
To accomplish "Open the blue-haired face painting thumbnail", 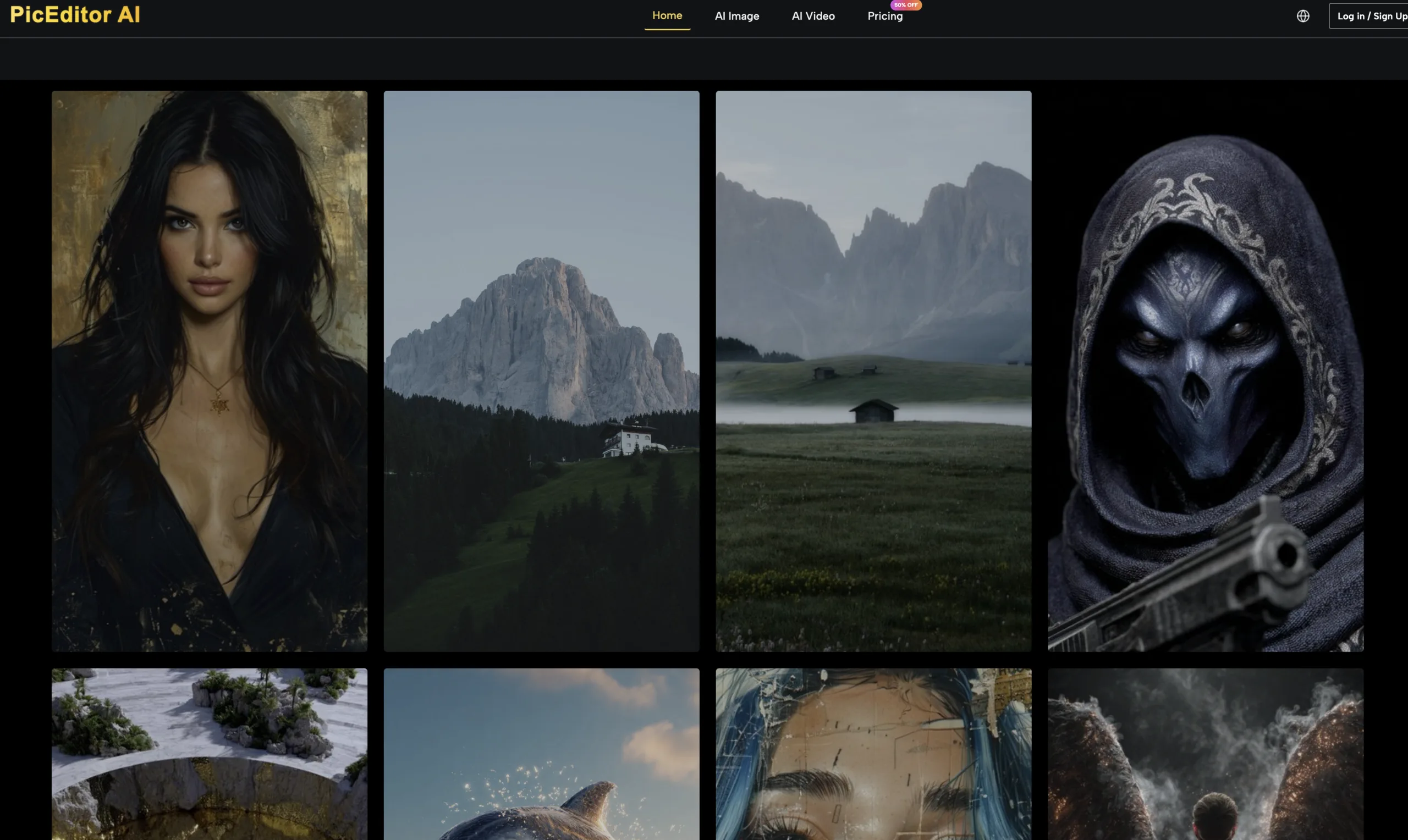I will pos(873,754).
